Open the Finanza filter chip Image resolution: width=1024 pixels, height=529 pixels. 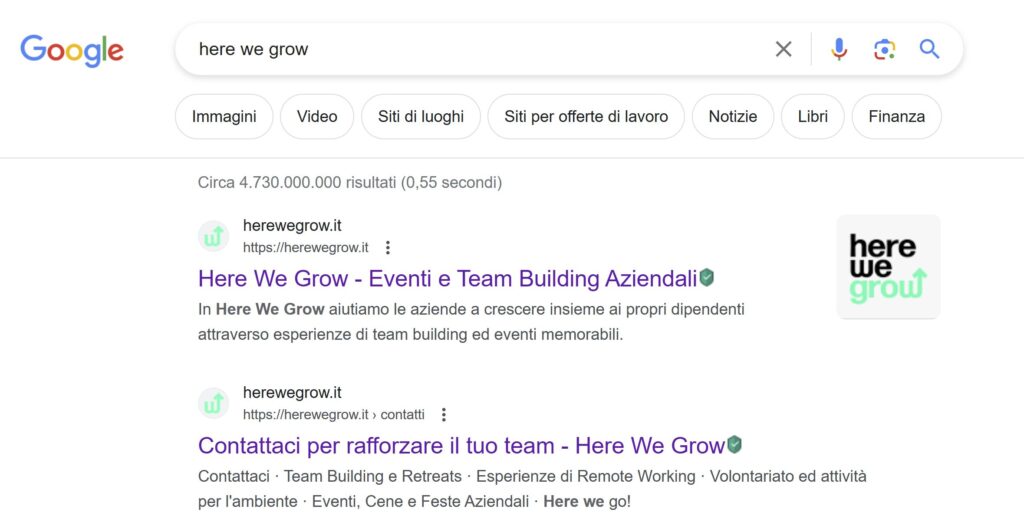point(896,117)
